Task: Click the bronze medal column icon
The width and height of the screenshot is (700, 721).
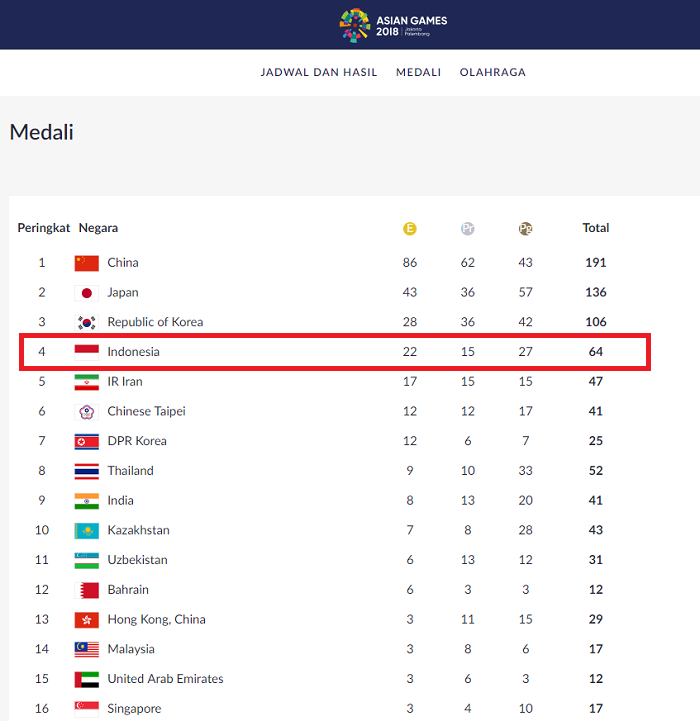Action: coord(525,229)
